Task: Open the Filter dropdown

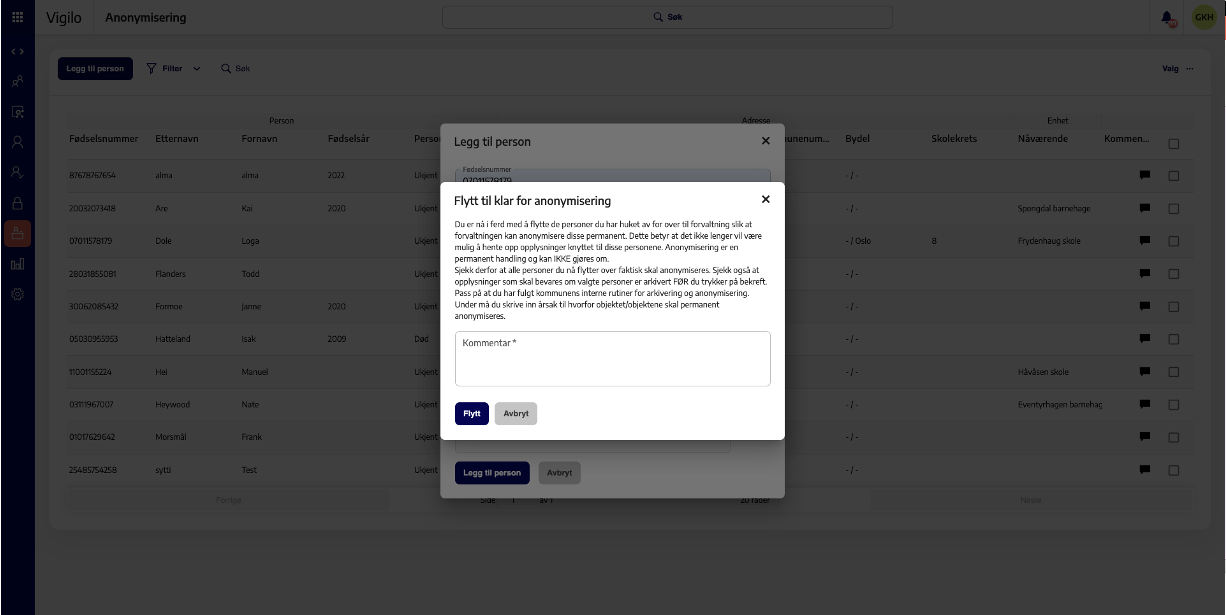Action: tap(173, 69)
